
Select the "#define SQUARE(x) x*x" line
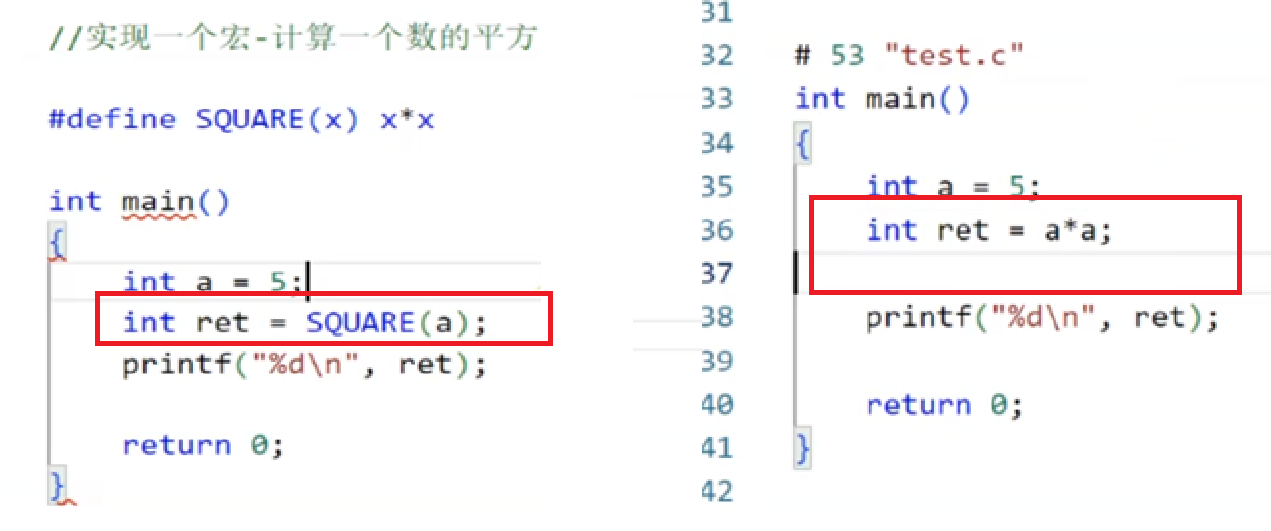click(242, 120)
